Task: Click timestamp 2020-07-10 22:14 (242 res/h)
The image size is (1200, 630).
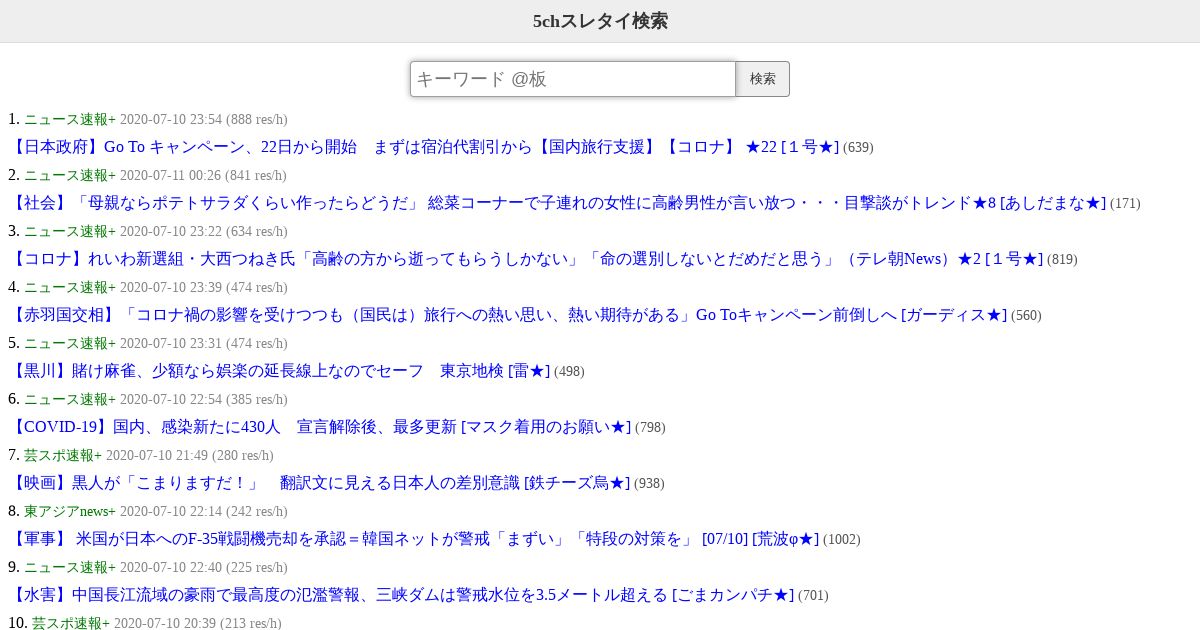Action: (x=204, y=512)
